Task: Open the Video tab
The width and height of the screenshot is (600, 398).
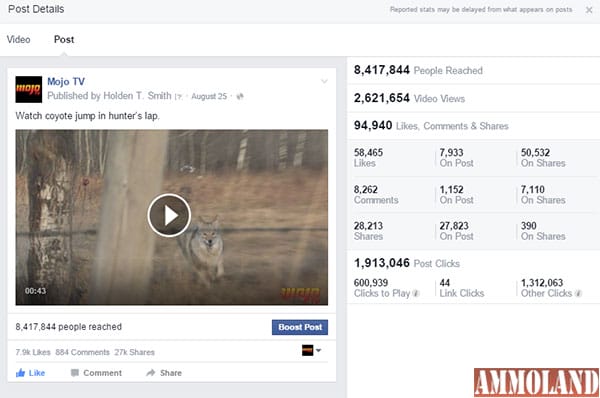Action: tap(18, 39)
